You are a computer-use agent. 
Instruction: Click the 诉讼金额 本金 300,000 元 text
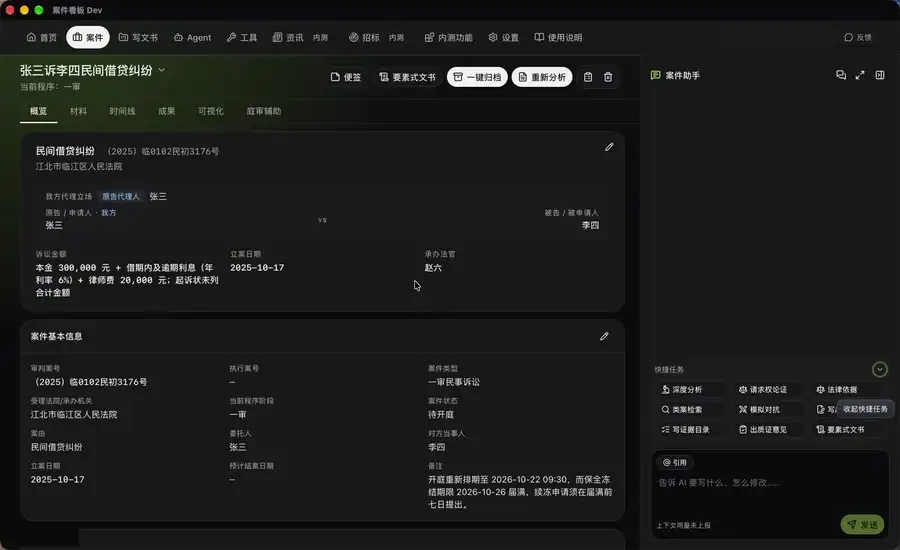[x=127, y=280]
